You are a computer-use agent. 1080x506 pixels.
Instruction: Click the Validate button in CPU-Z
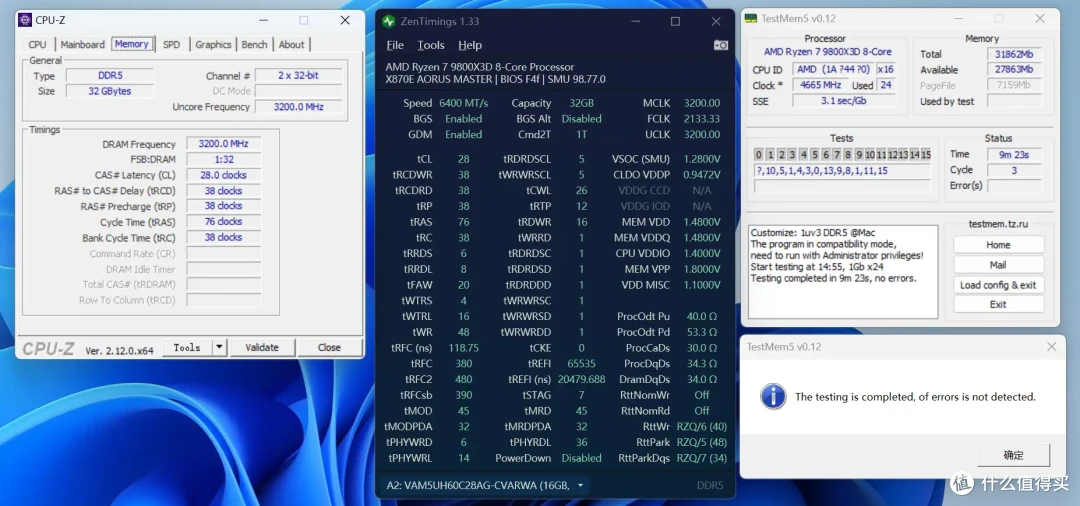[262, 348]
